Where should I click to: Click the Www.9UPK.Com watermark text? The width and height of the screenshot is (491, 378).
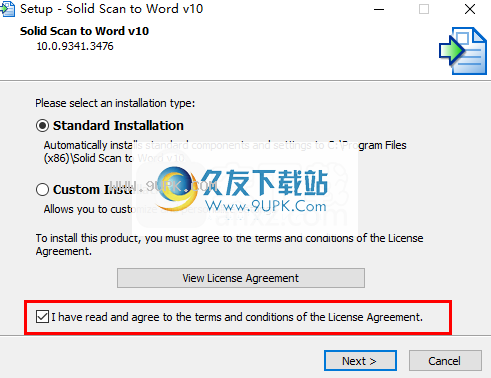coord(266,206)
